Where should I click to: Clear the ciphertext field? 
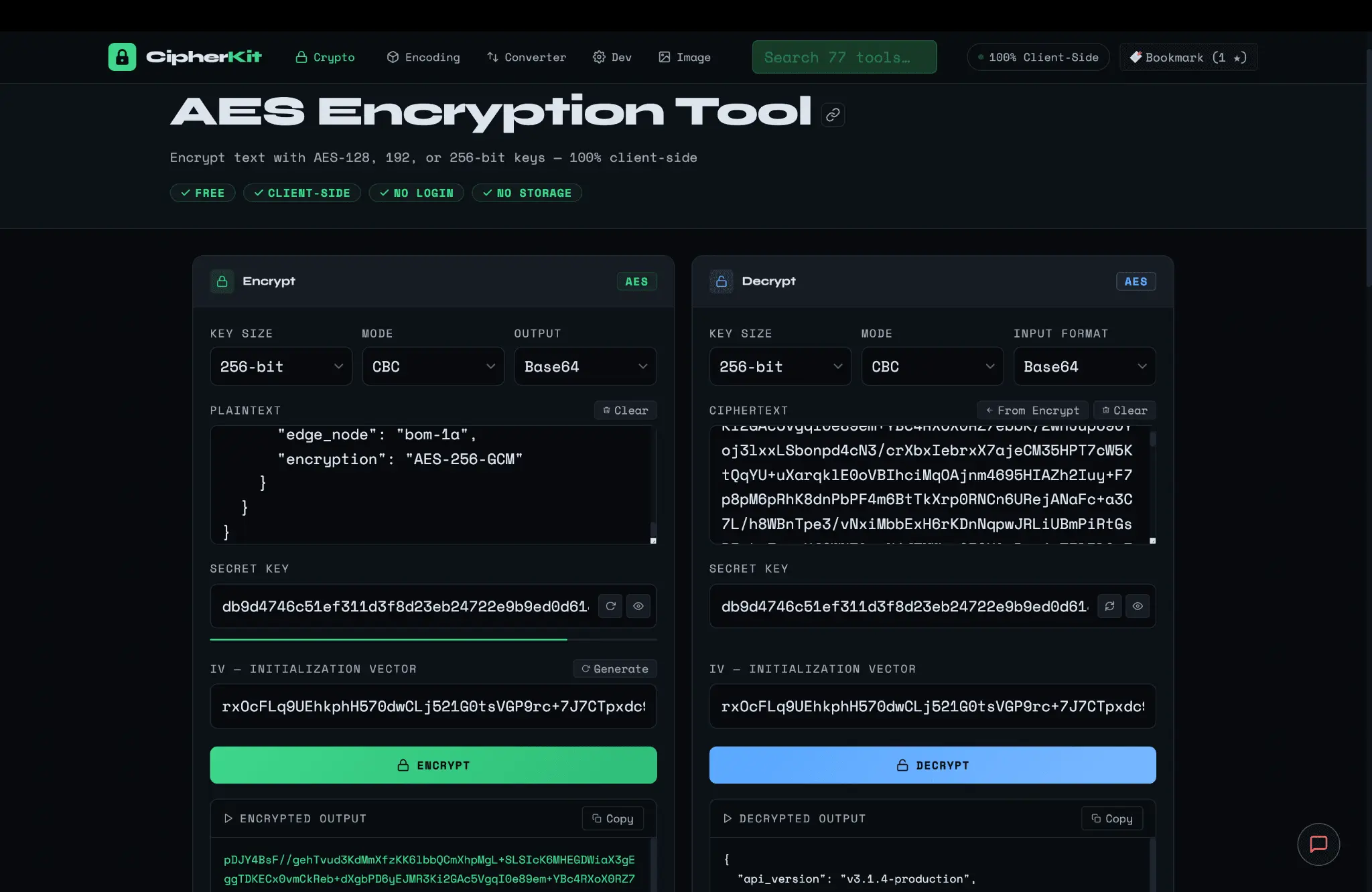point(1125,411)
